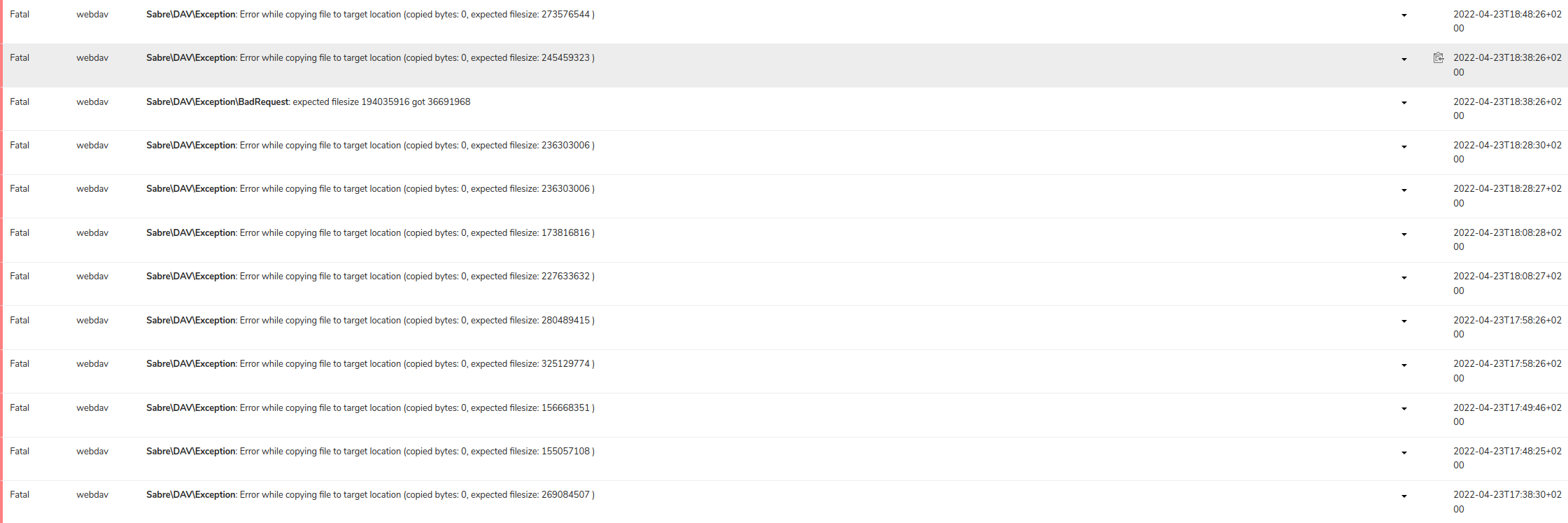Select the BadRequest message text

point(308,102)
